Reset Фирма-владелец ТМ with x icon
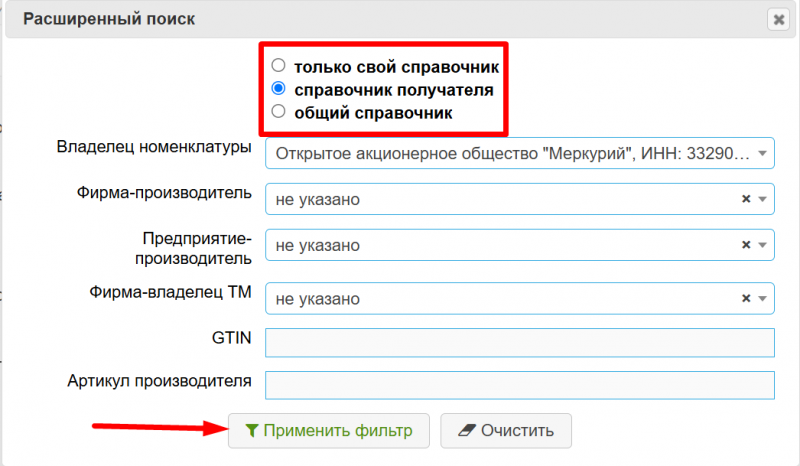 click(746, 298)
